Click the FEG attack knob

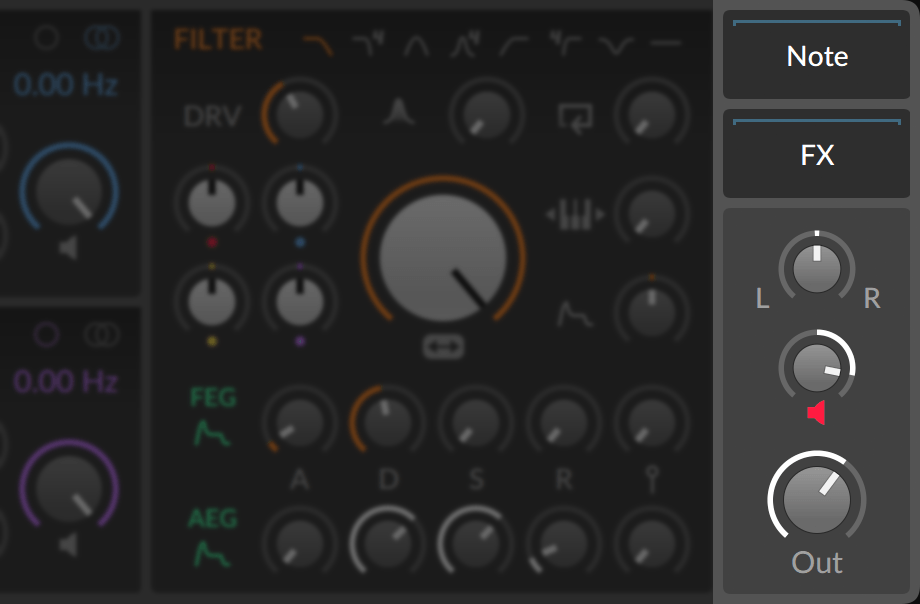point(299,421)
